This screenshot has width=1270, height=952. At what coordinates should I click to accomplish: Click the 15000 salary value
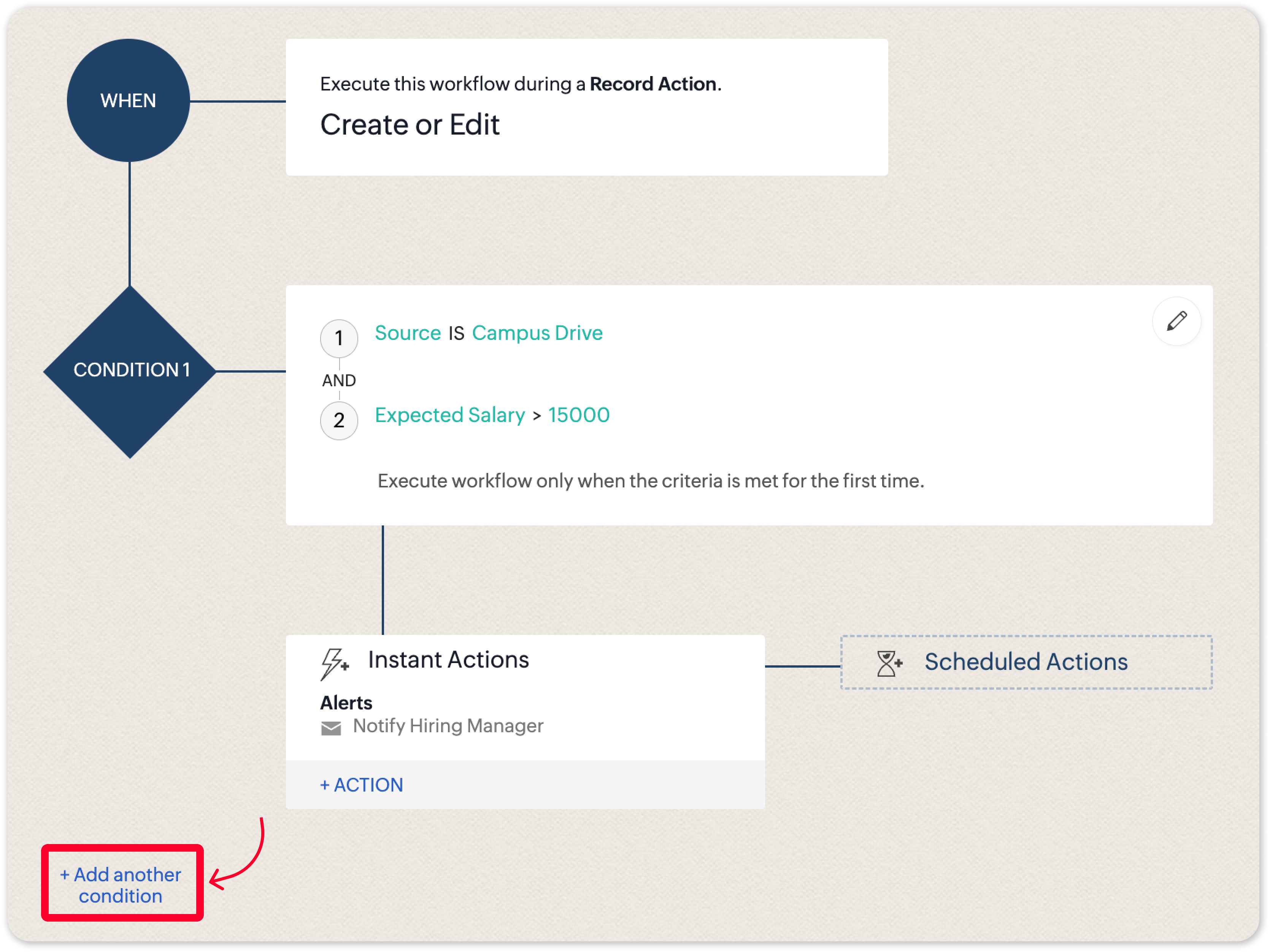pyautogui.click(x=579, y=415)
